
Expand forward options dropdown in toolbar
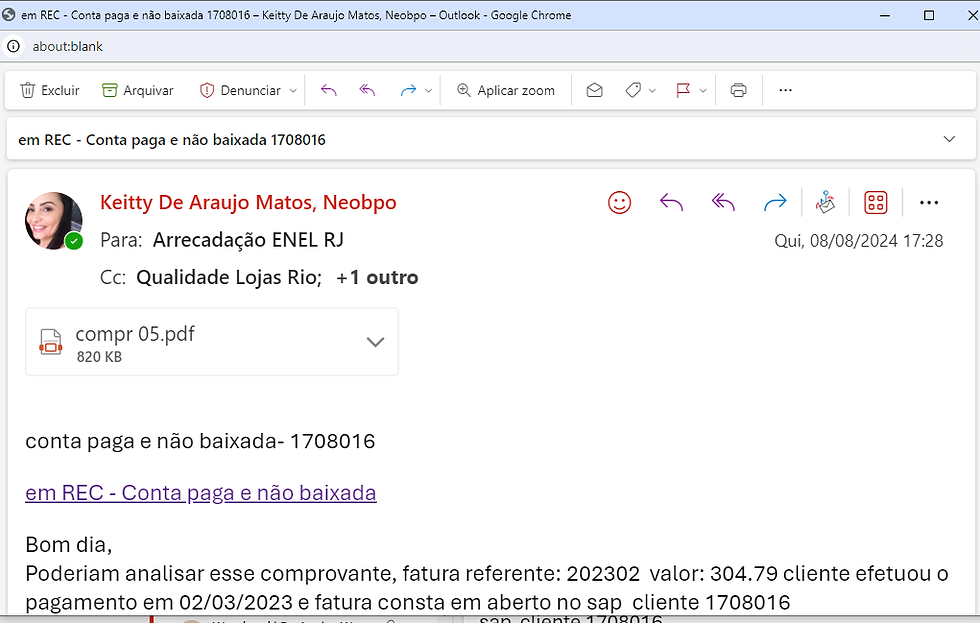click(429, 91)
